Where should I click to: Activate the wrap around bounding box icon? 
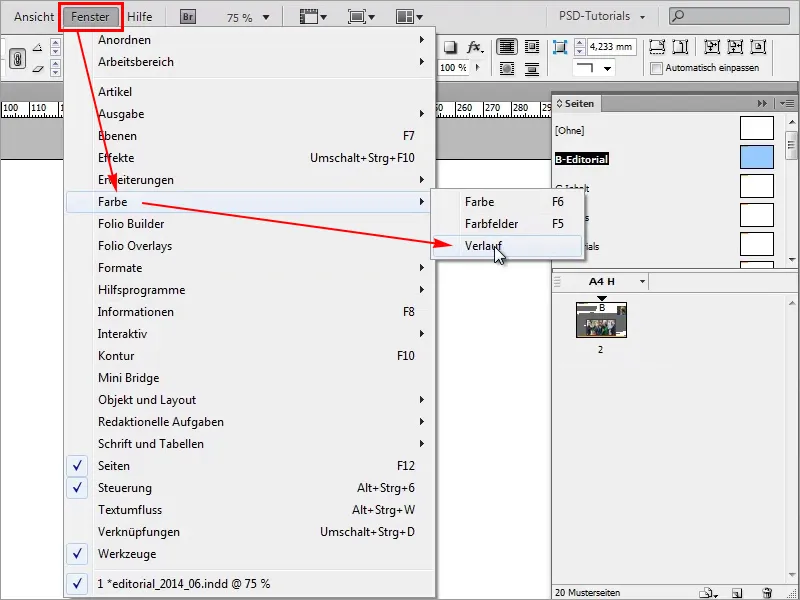coord(534,48)
